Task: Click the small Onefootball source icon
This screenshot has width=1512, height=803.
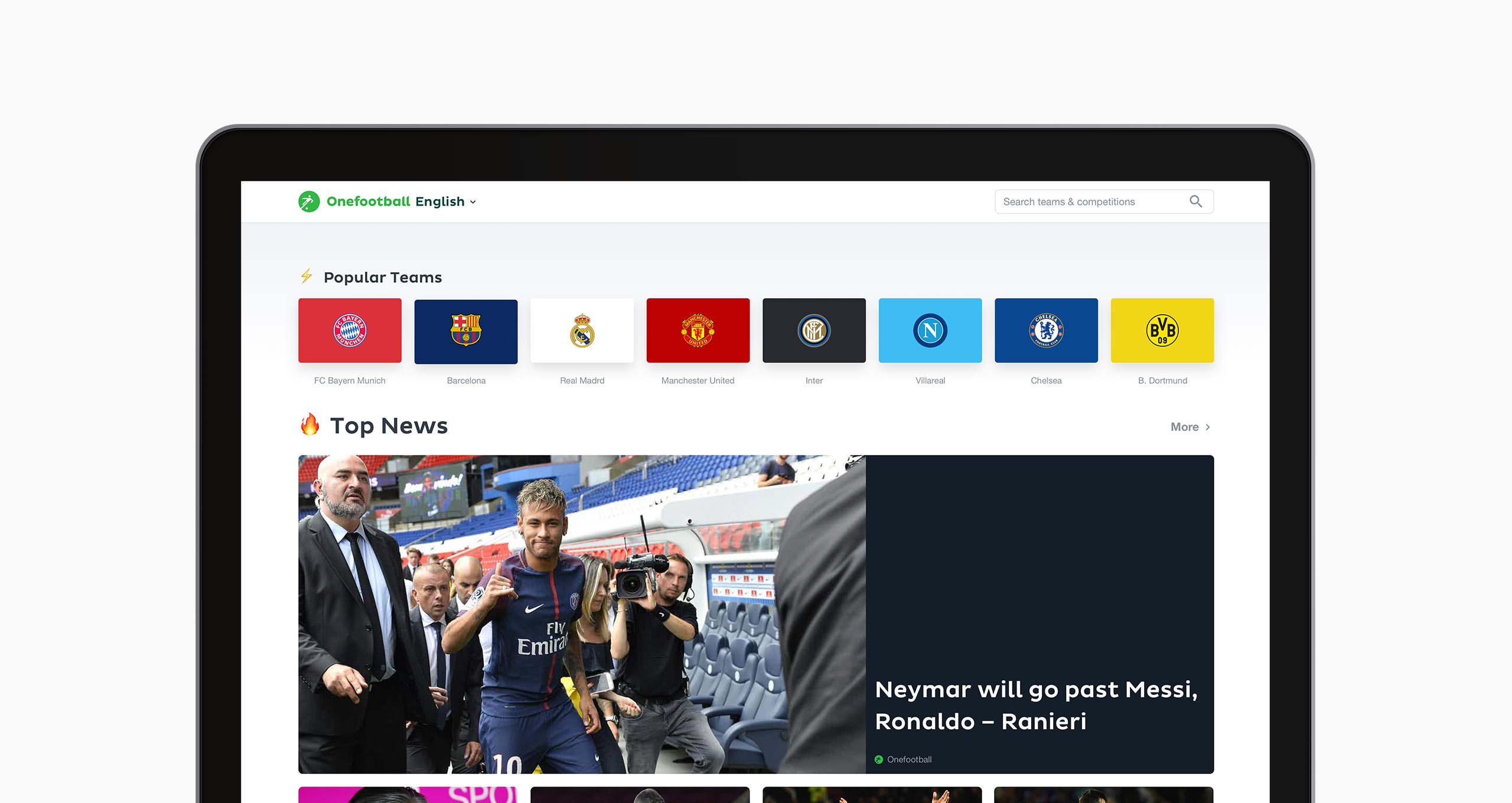Action: [879, 759]
